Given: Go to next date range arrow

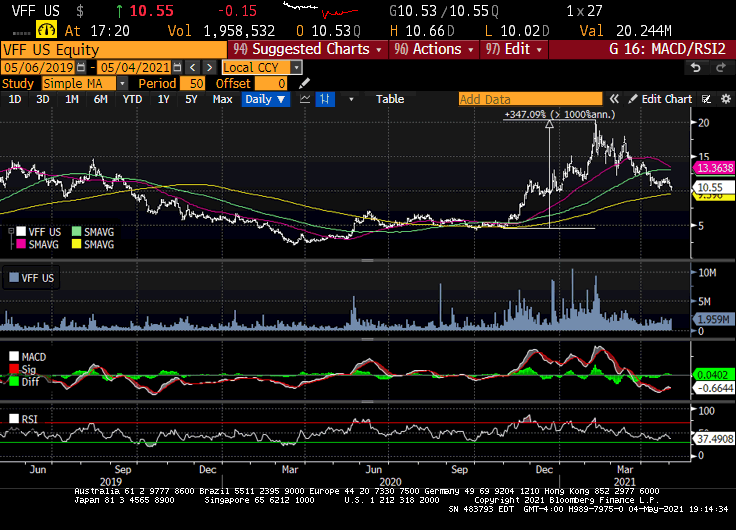Looking at the screenshot, I should coord(209,68).
